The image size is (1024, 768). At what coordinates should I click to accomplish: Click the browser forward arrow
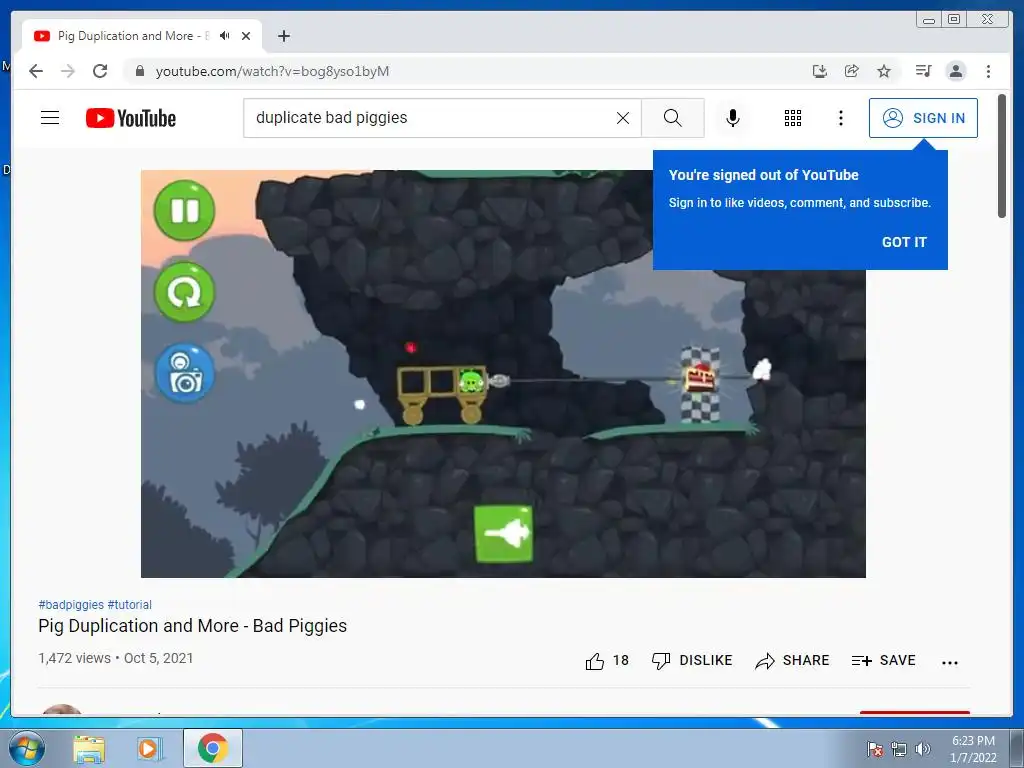[x=68, y=71]
